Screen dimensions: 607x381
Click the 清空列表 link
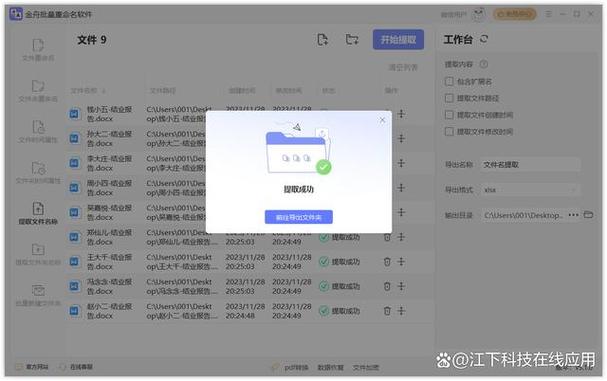tap(403, 68)
